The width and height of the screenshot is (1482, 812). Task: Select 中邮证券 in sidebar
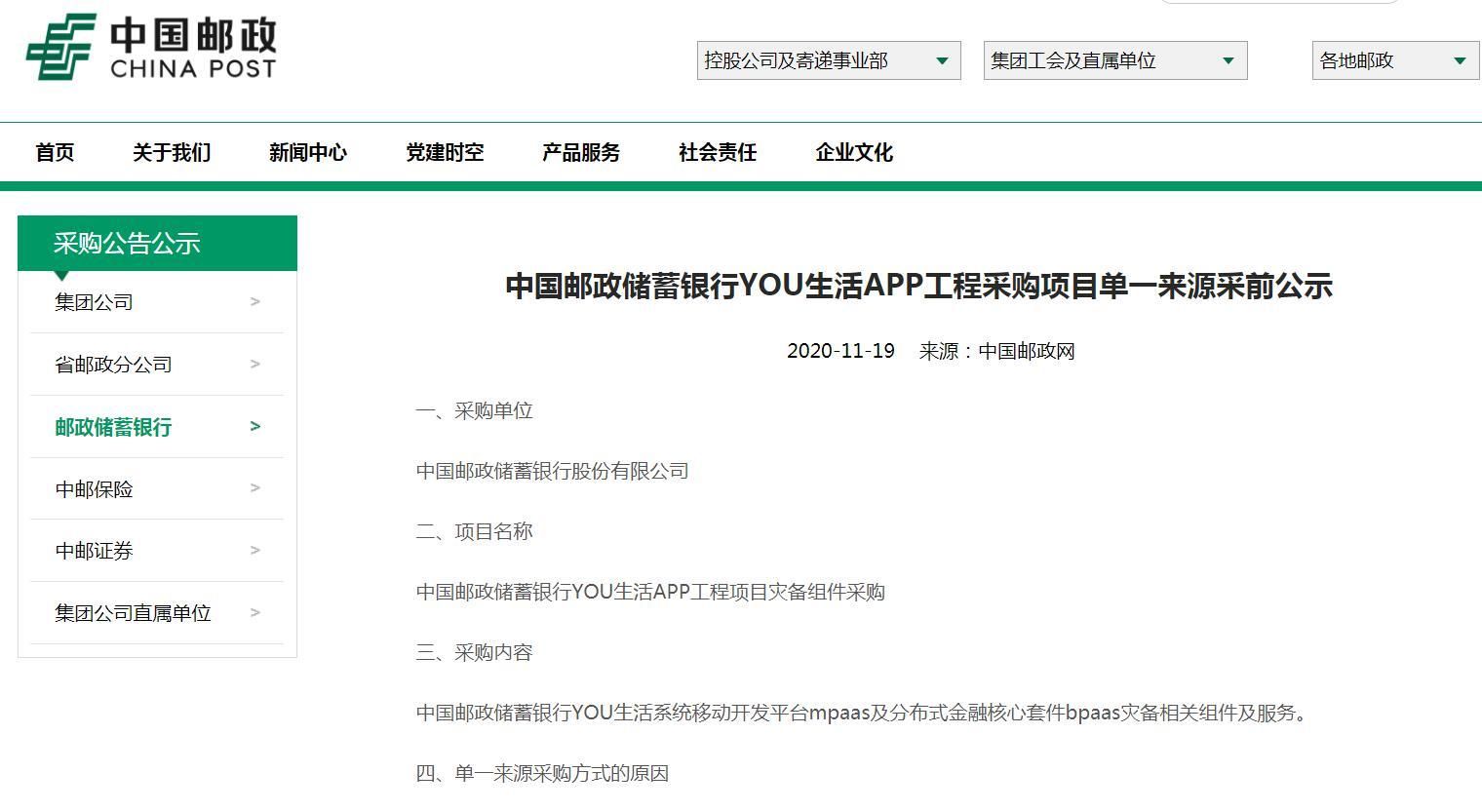point(157,551)
